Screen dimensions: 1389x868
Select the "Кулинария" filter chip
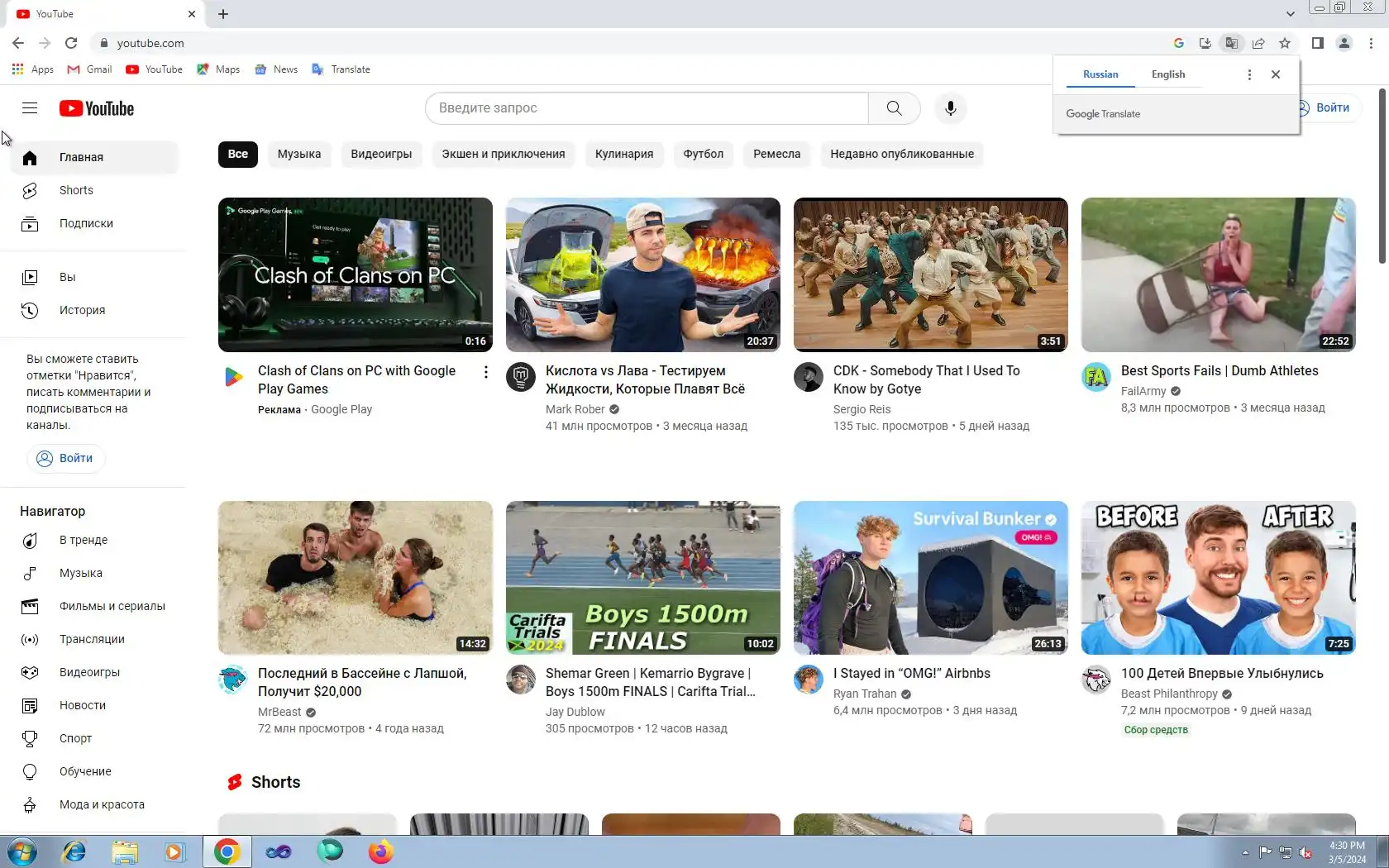point(624,154)
